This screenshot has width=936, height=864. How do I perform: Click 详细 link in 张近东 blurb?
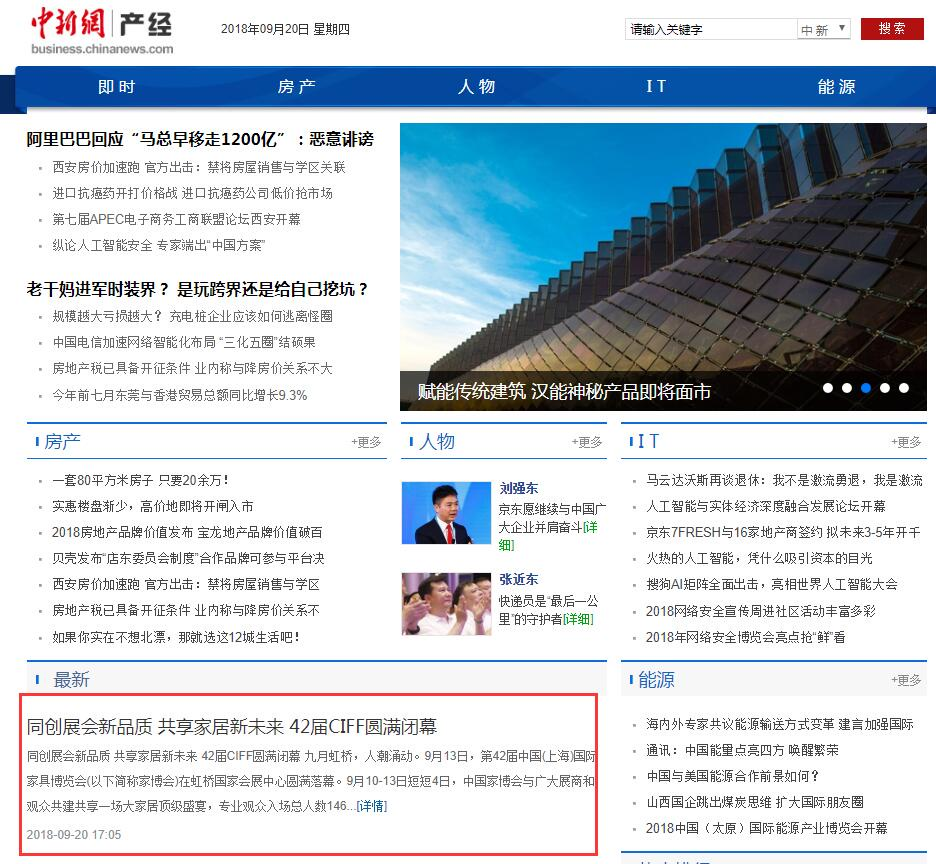coord(578,619)
